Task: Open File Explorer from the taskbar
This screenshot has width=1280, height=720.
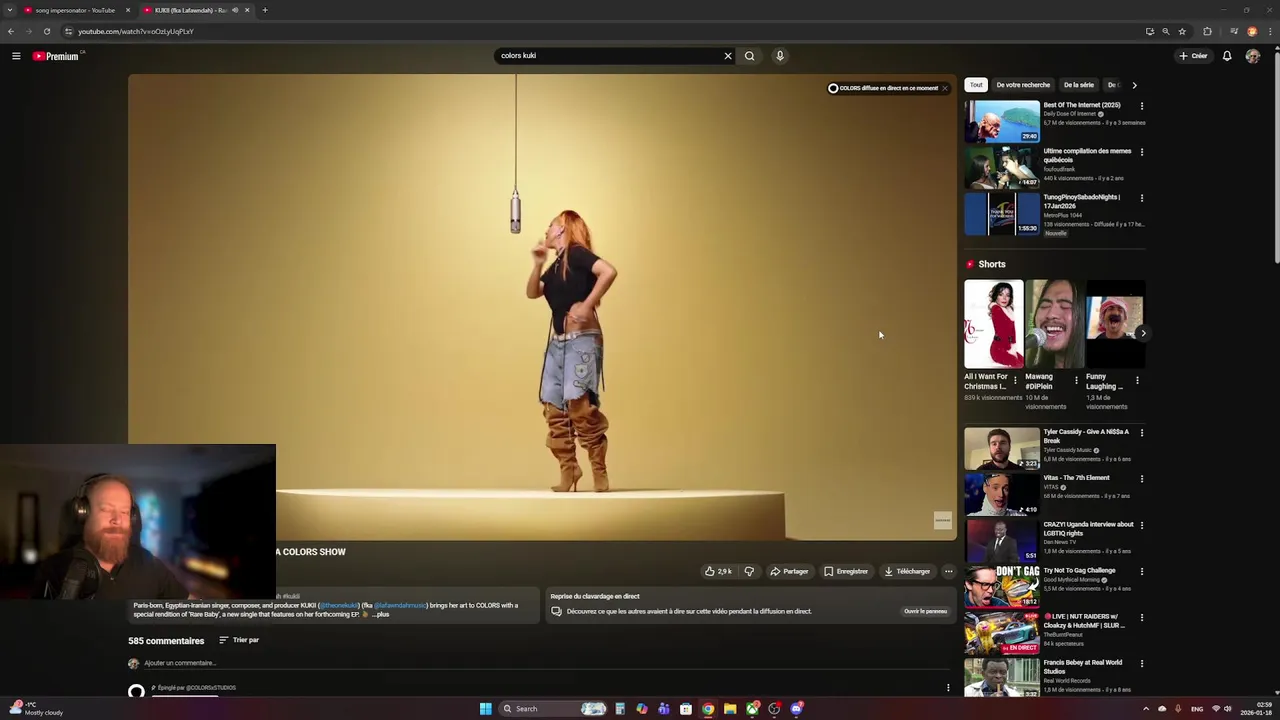Action: pos(730,709)
